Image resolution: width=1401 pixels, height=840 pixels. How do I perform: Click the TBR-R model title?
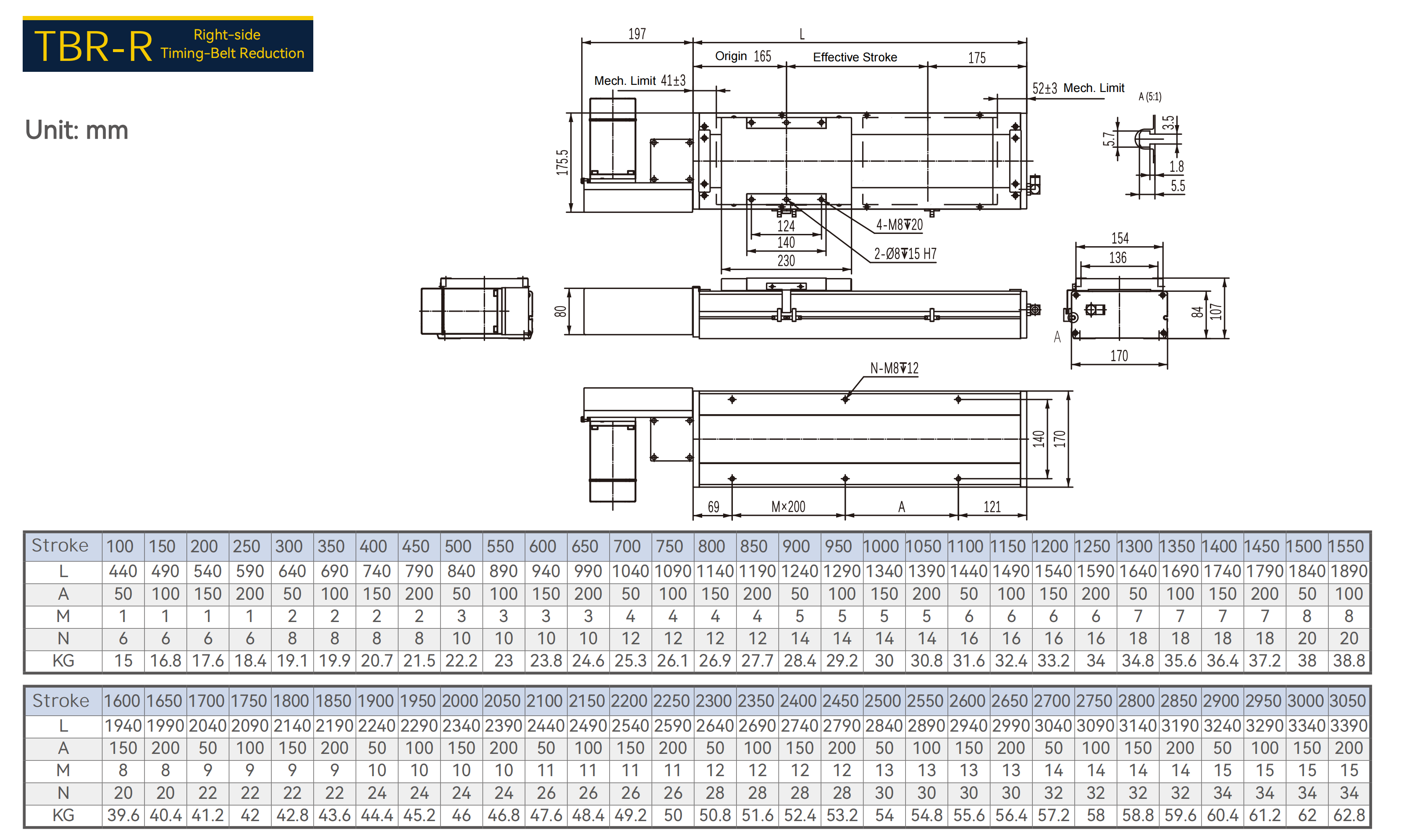(x=93, y=47)
